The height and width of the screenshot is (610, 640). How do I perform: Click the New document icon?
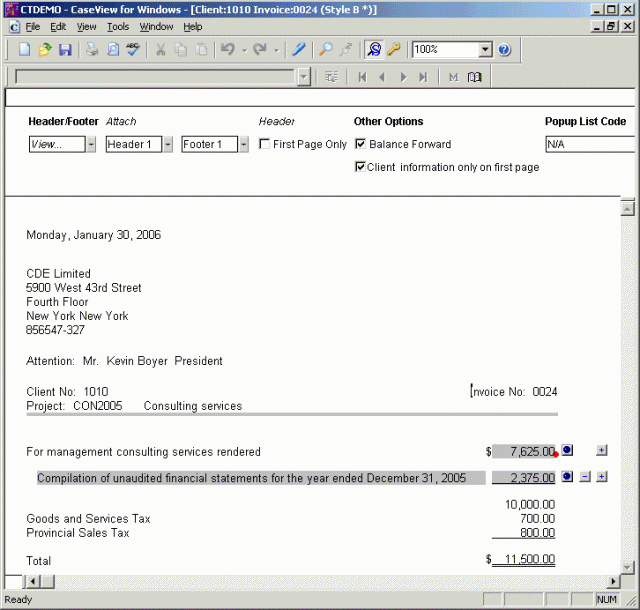[x=25, y=49]
